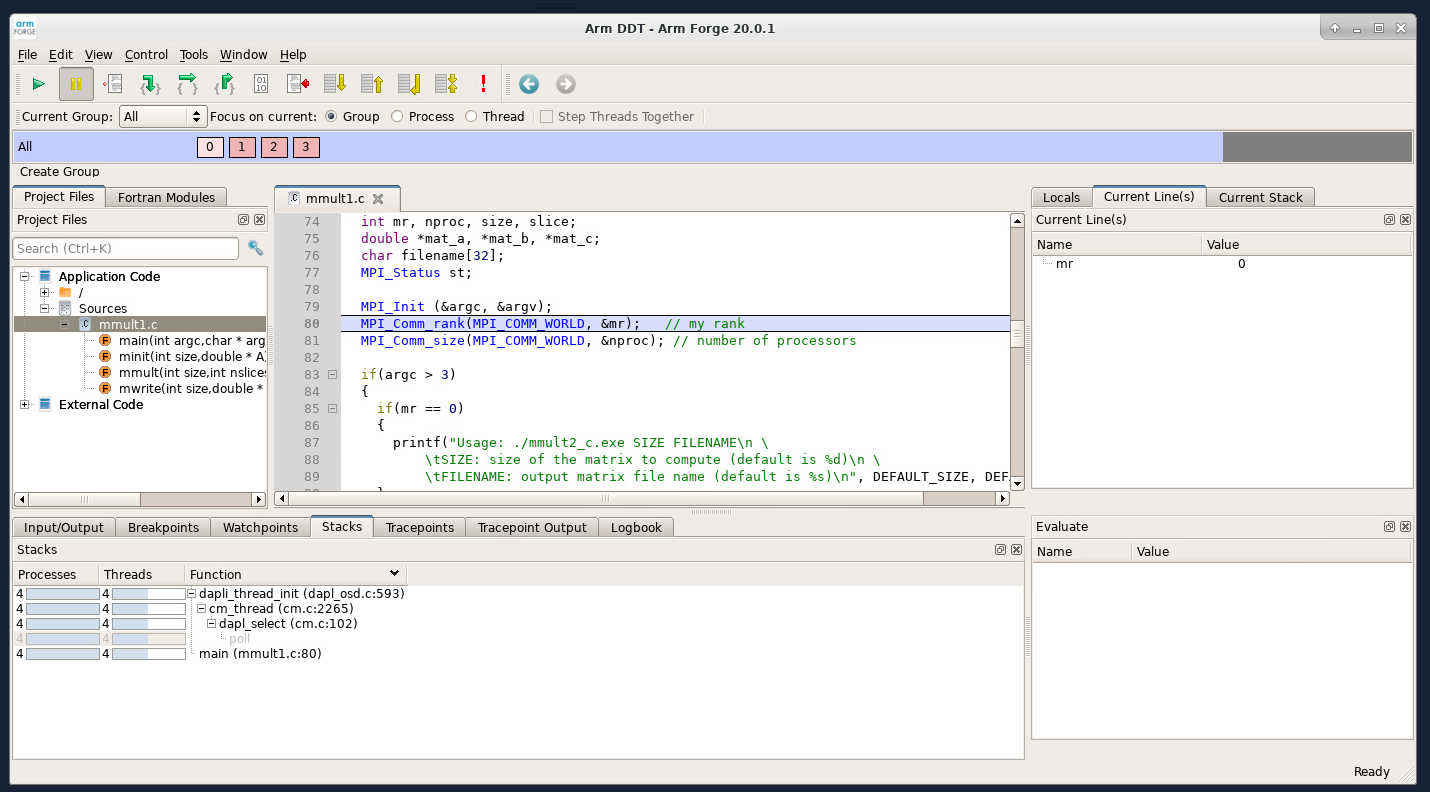Float the Project Files panel
The image size is (1430, 792).
[x=243, y=220]
